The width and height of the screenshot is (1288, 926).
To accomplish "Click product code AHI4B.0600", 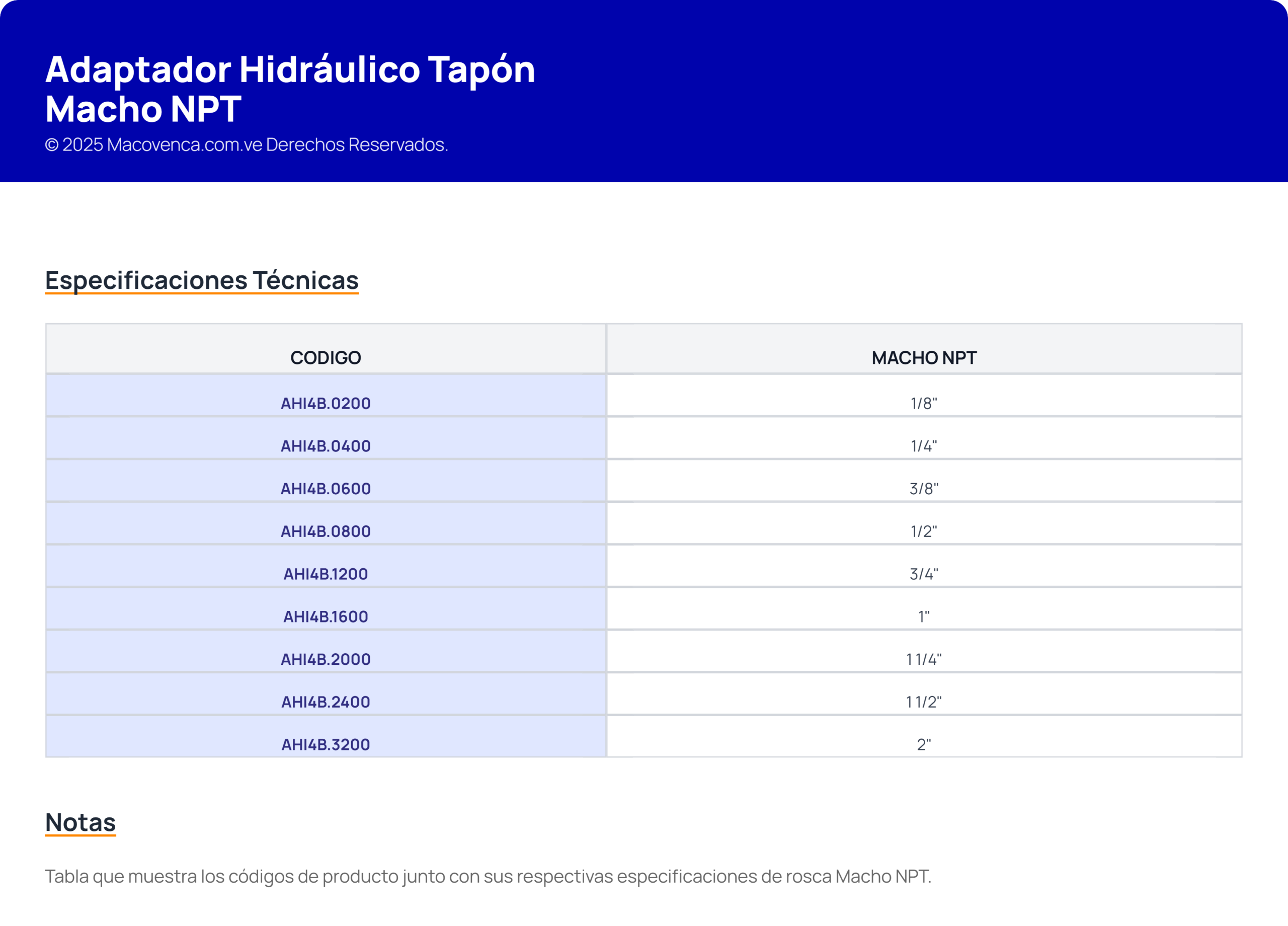I will pos(326,489).
